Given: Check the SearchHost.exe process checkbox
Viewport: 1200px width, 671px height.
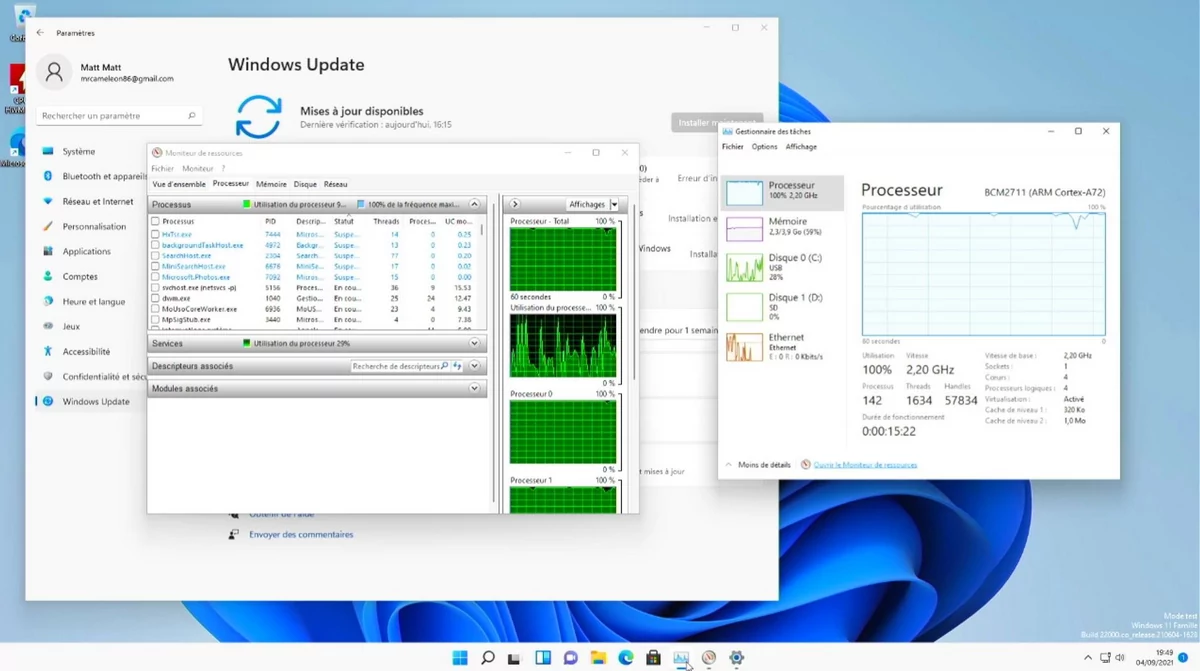Looking at the screenshot, I should coord(155,256).
